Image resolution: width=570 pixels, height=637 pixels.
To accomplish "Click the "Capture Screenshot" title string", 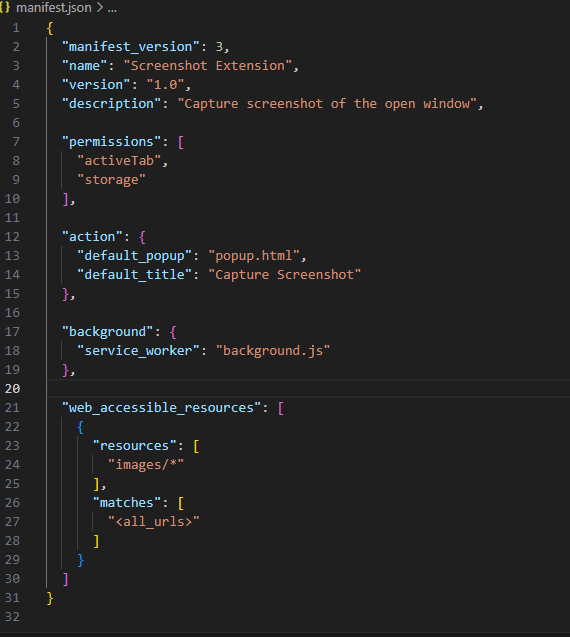I will (284, 275).
